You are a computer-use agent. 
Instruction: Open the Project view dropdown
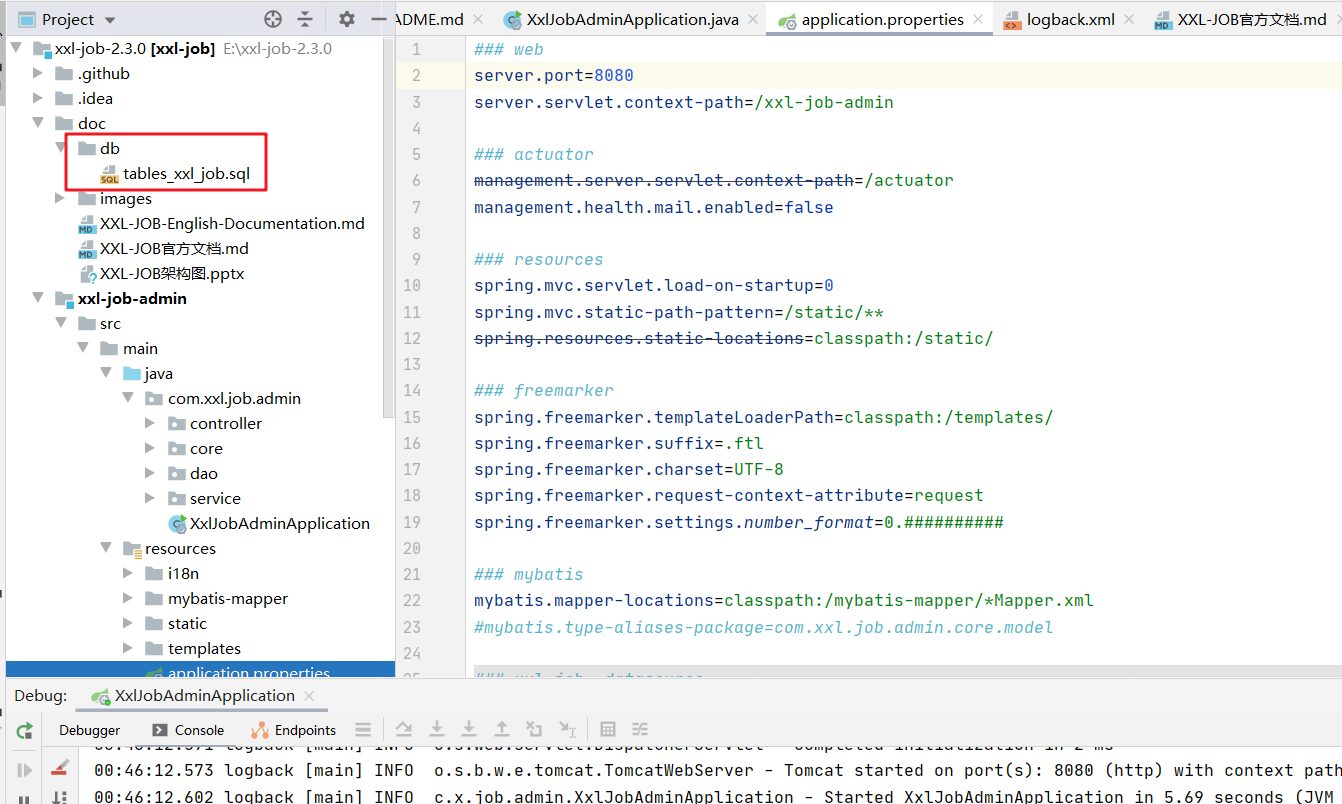pyautogui.click(x=110, y=20)
